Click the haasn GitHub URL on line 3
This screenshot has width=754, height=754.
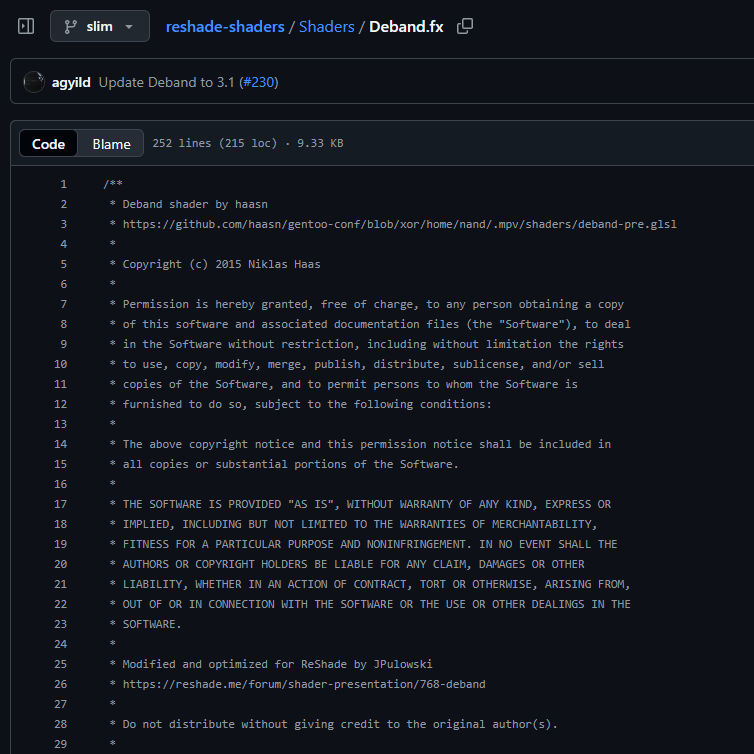coord(399,224)
